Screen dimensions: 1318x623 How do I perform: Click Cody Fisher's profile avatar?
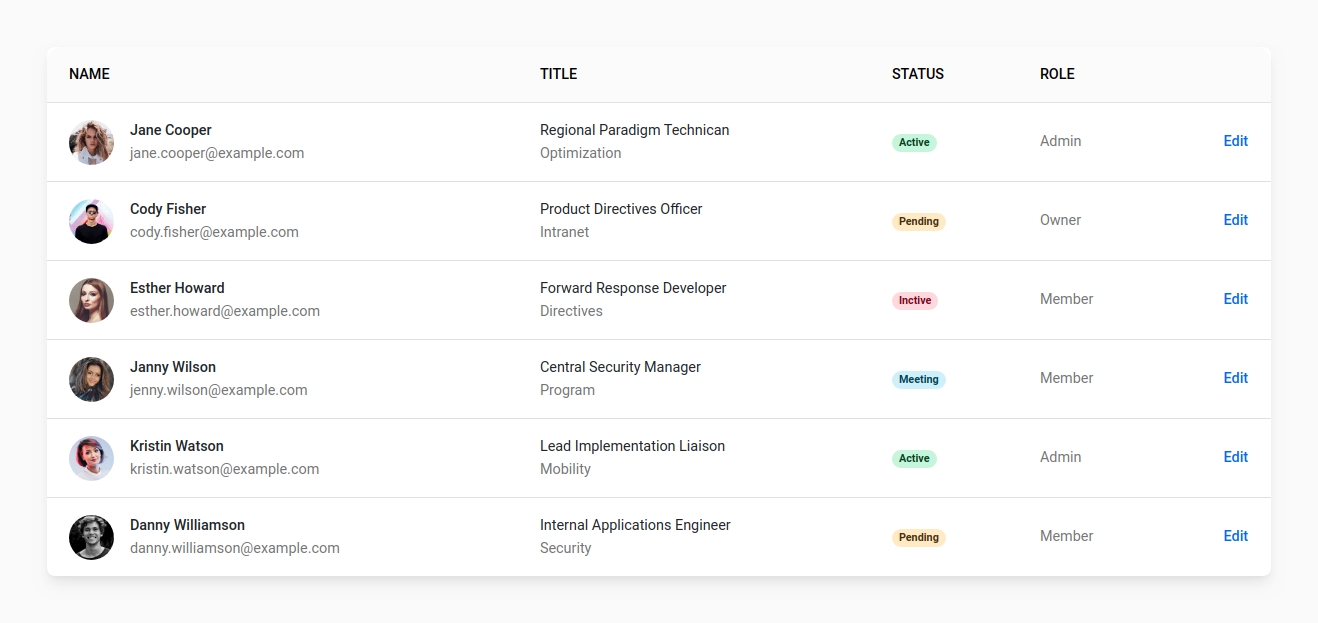91,221
